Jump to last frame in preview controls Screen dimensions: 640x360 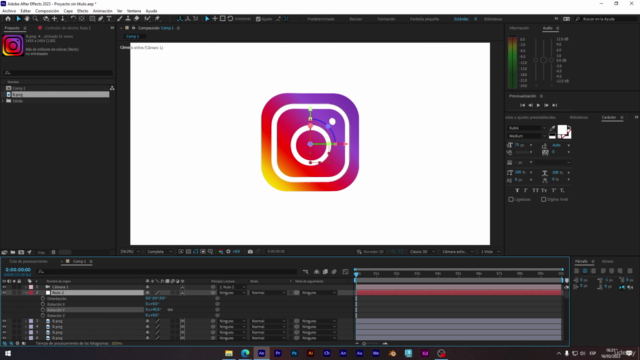point(554,105)
